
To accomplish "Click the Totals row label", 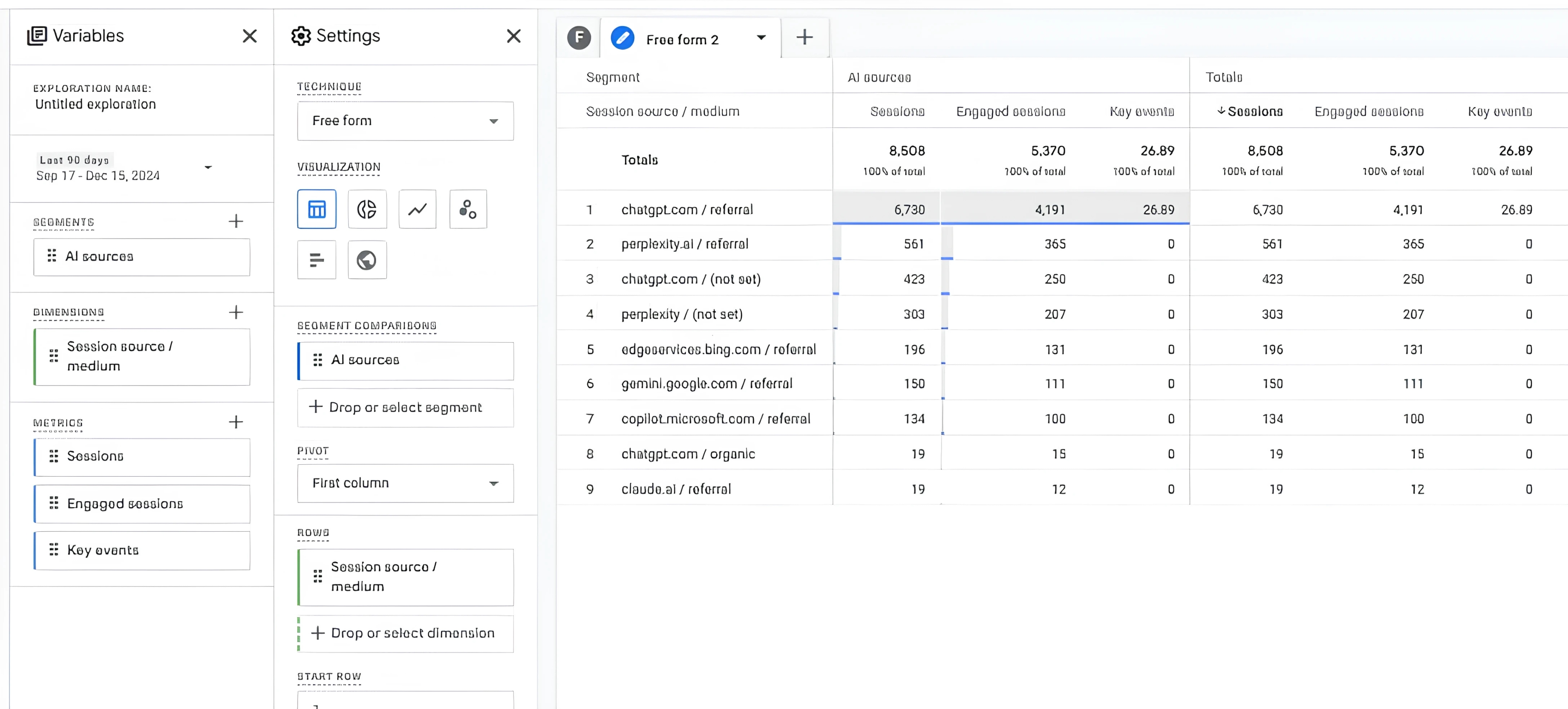I will (x=640, y=160).
